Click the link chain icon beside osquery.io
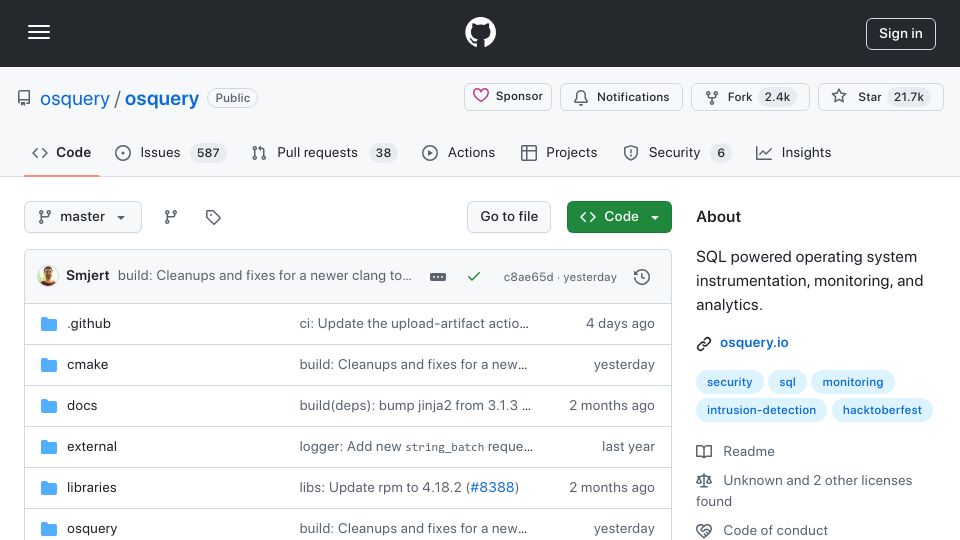This screenshot has height=540, width=960. coord(704,343)
